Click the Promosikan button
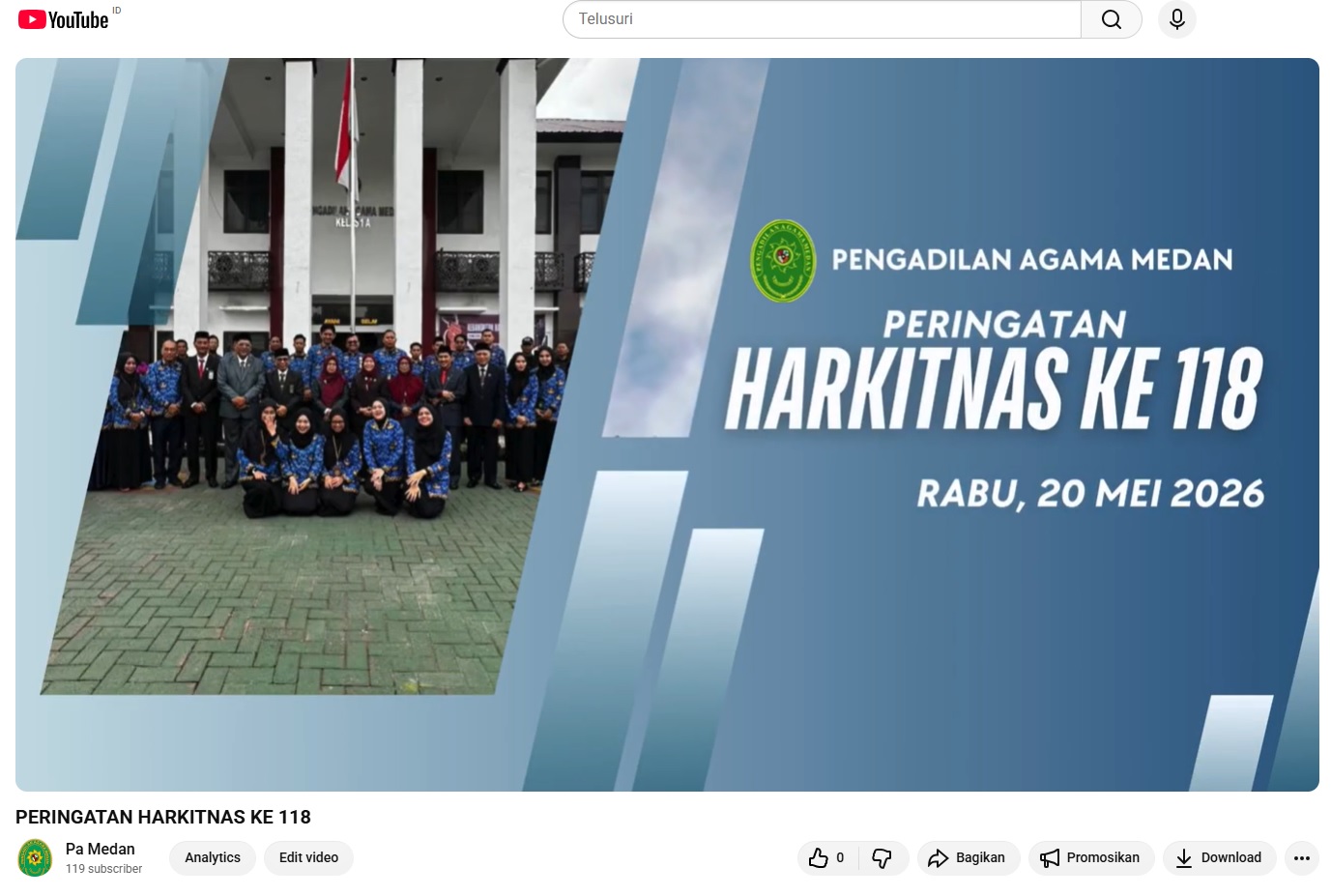1331x896 pixels. 1091,857
